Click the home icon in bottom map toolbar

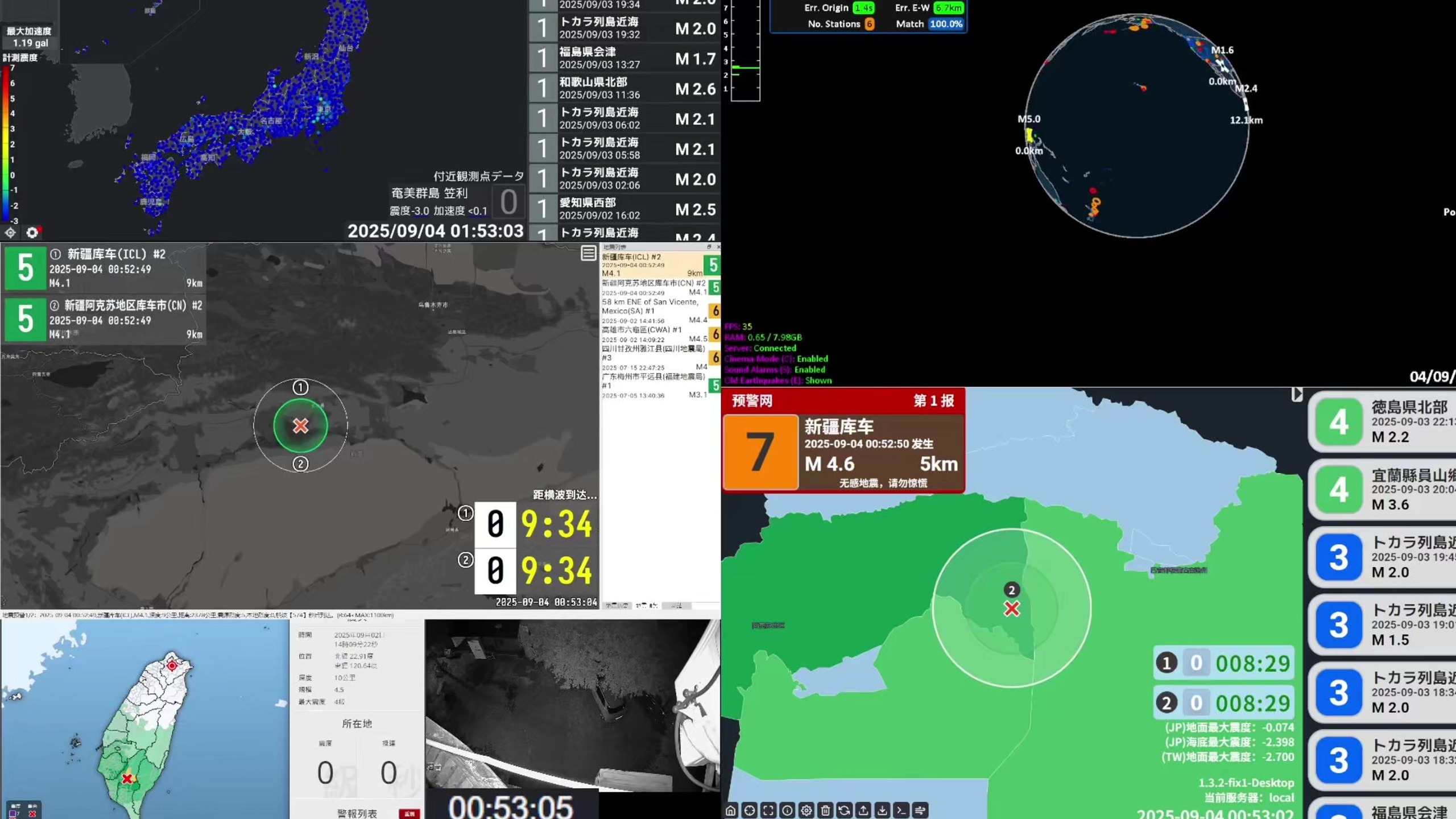(731, 810)
